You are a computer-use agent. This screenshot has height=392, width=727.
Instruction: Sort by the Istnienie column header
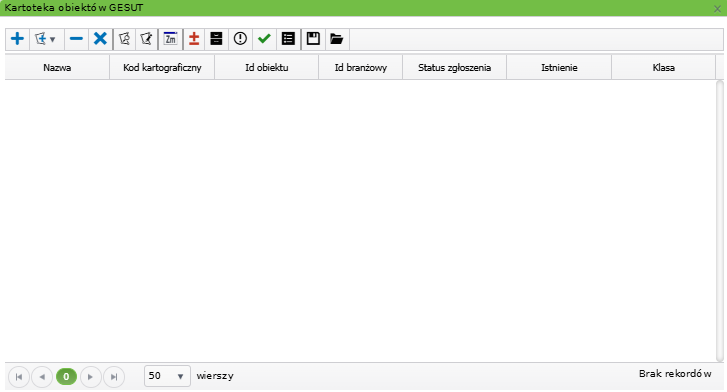(559, 68)
